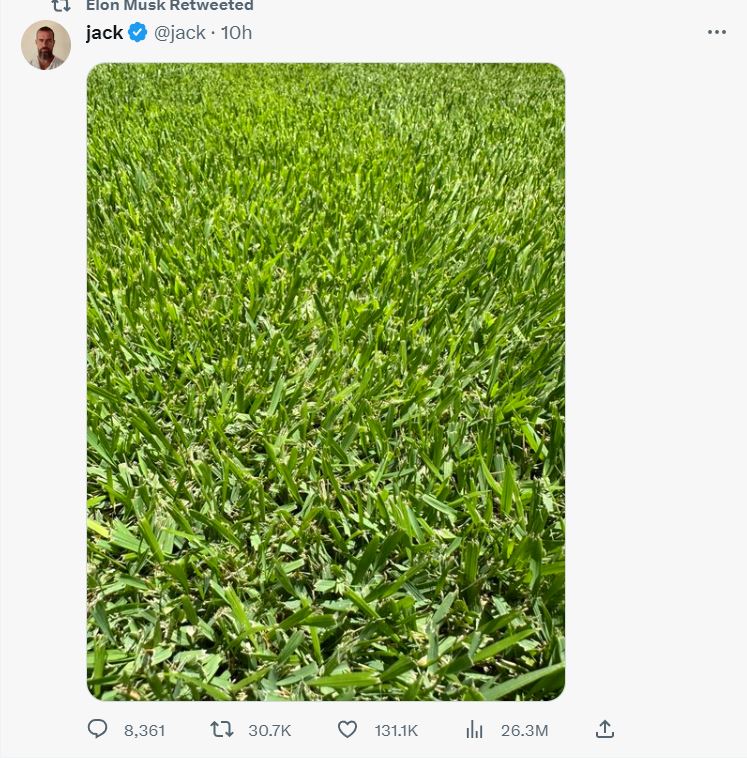Open the grass photo in full view

326,382
